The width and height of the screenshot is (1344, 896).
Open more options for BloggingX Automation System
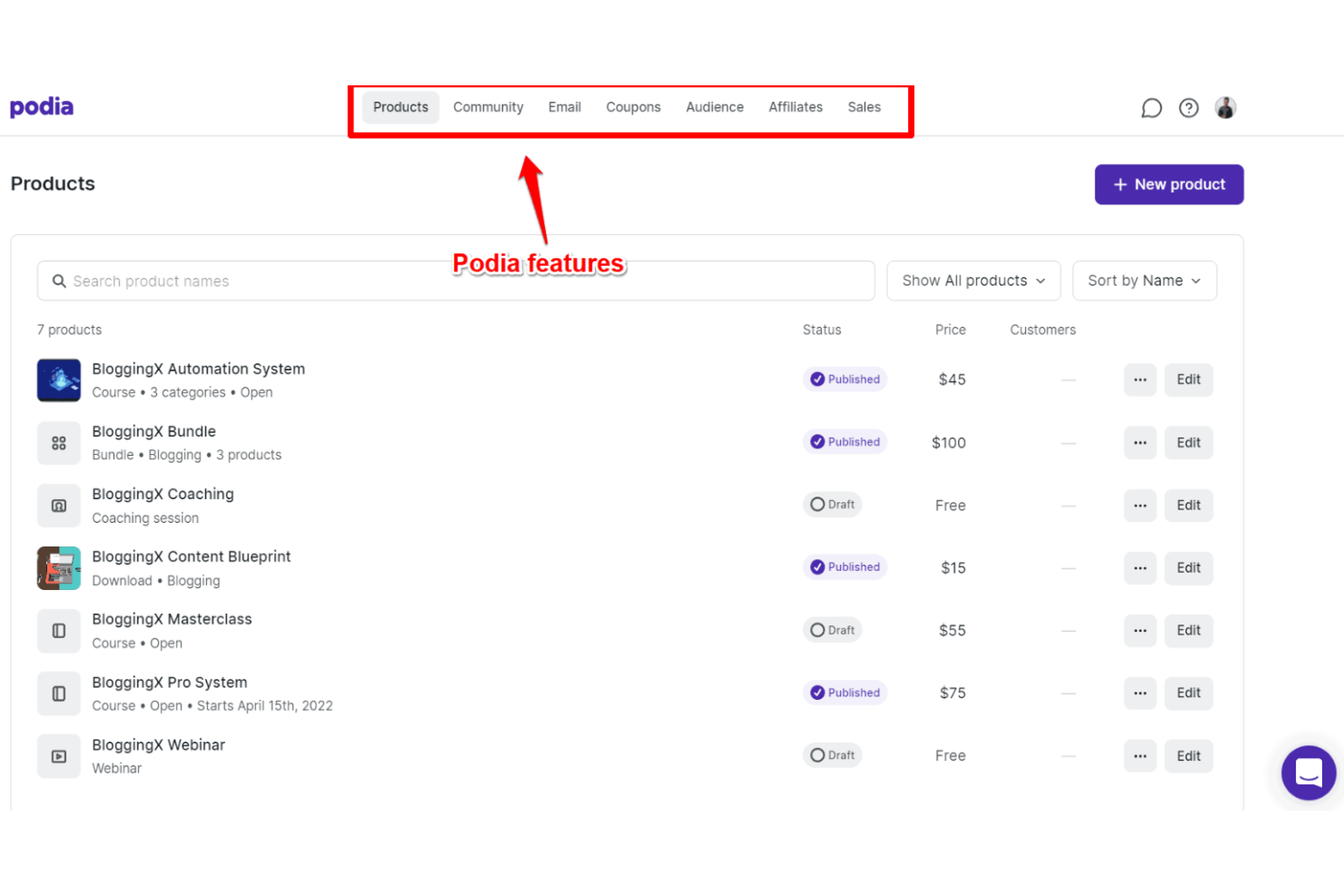pyautogui.click(x=1140, y=379)
